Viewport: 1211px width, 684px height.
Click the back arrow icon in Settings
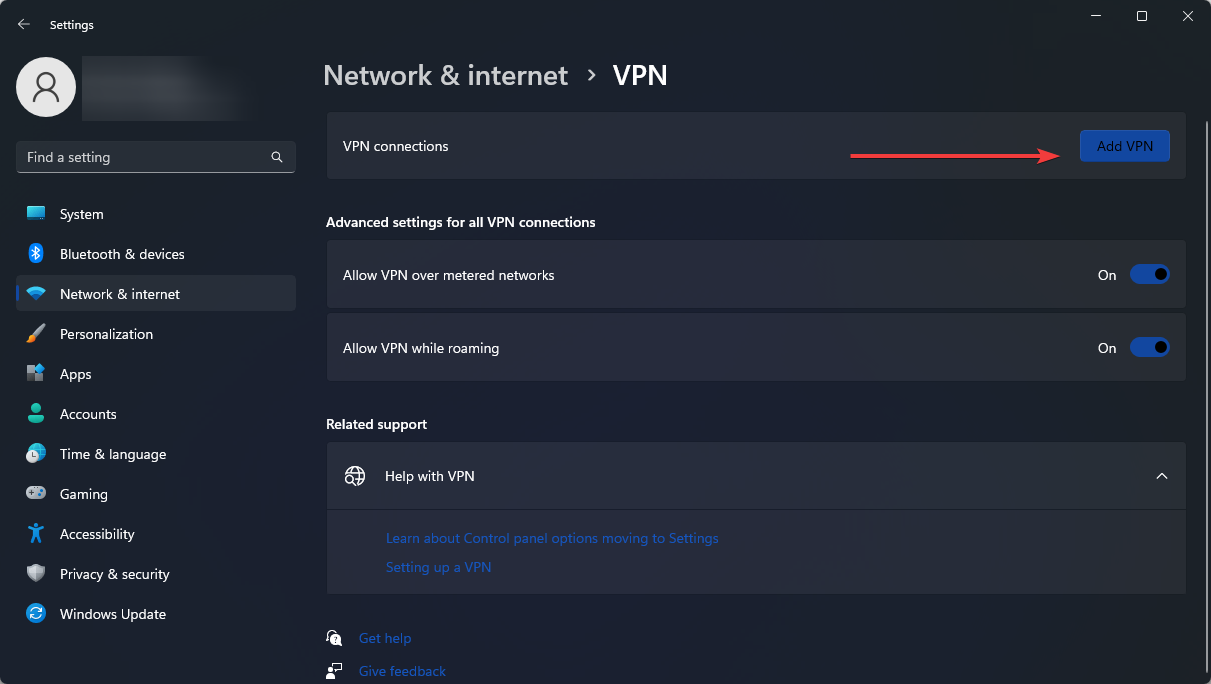[24, 24]
